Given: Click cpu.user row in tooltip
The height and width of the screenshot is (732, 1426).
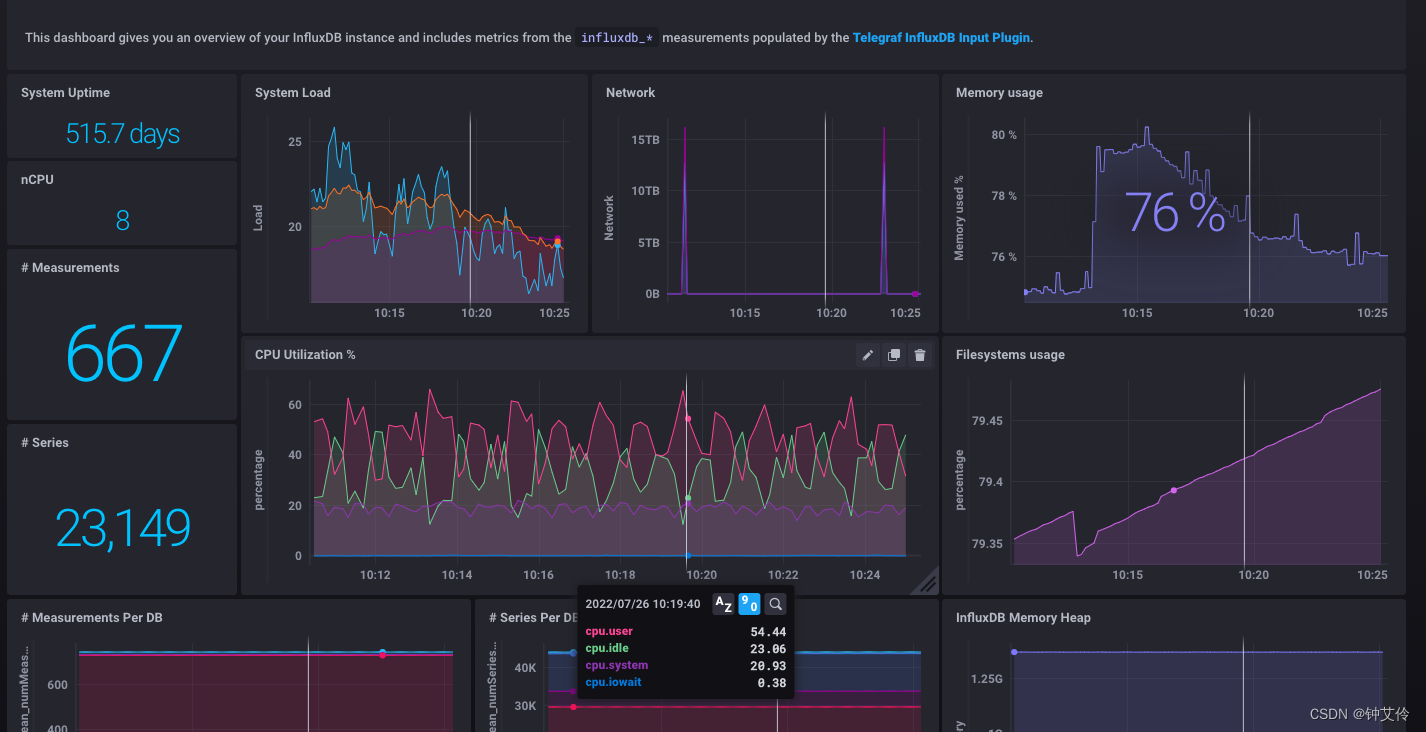Looking at the screenshot, I should (685, 632).
